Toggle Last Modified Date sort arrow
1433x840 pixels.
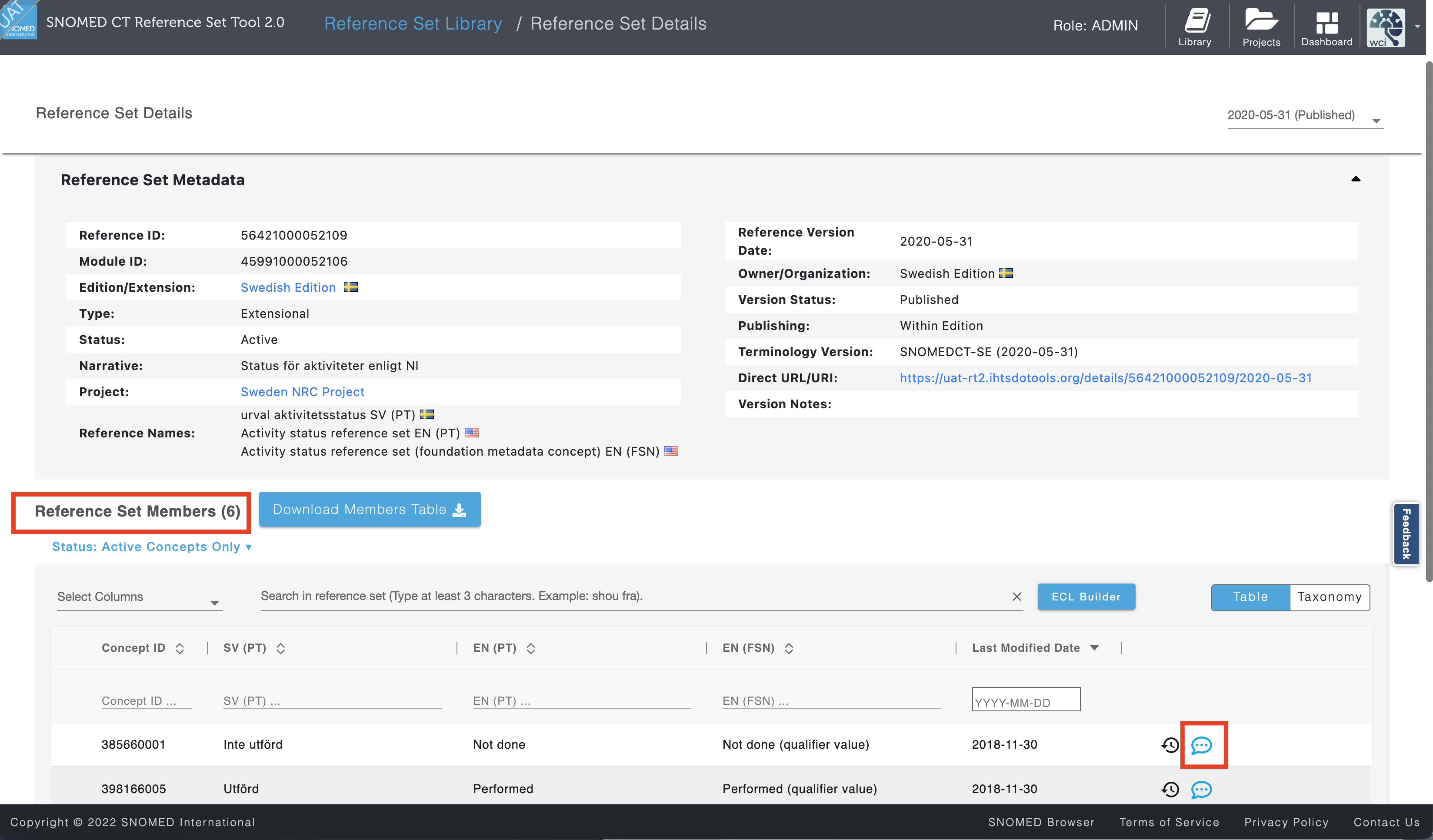1095,648
